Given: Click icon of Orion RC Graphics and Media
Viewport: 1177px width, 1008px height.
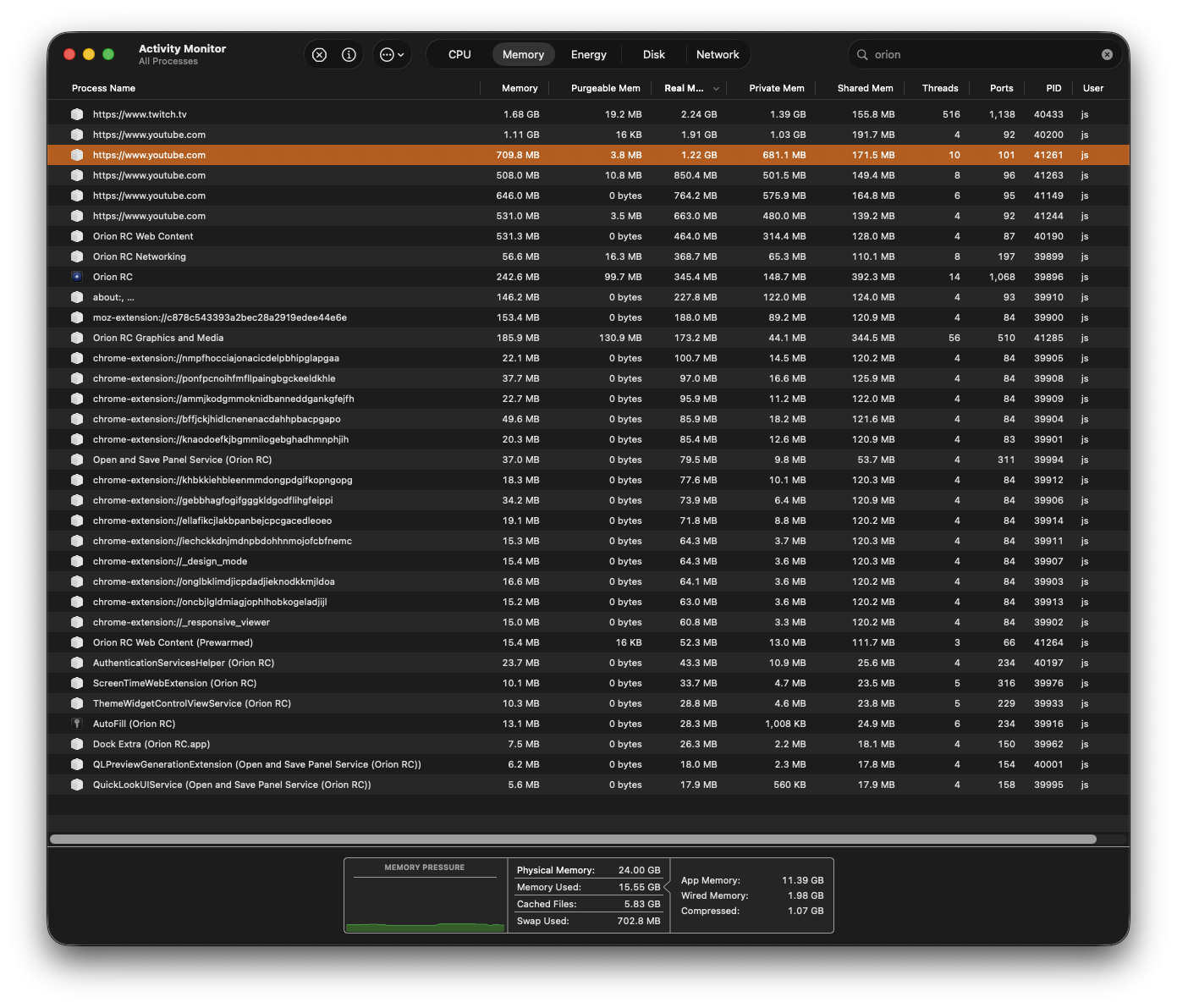Looking at the screenshot, I should pos(77,338).
